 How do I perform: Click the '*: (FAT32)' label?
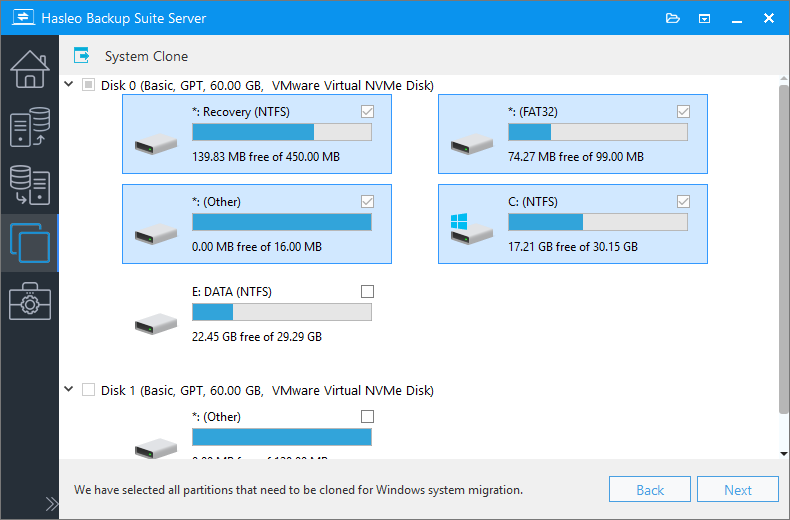pos(533,112)
